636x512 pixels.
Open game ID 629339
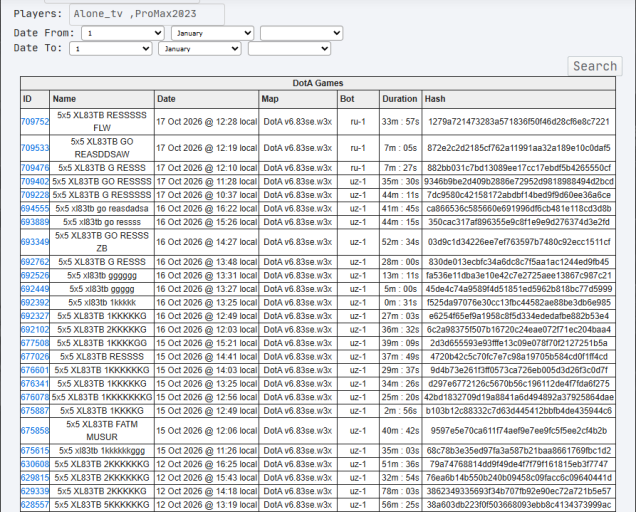pyautogui.click(x=35, y=491)
